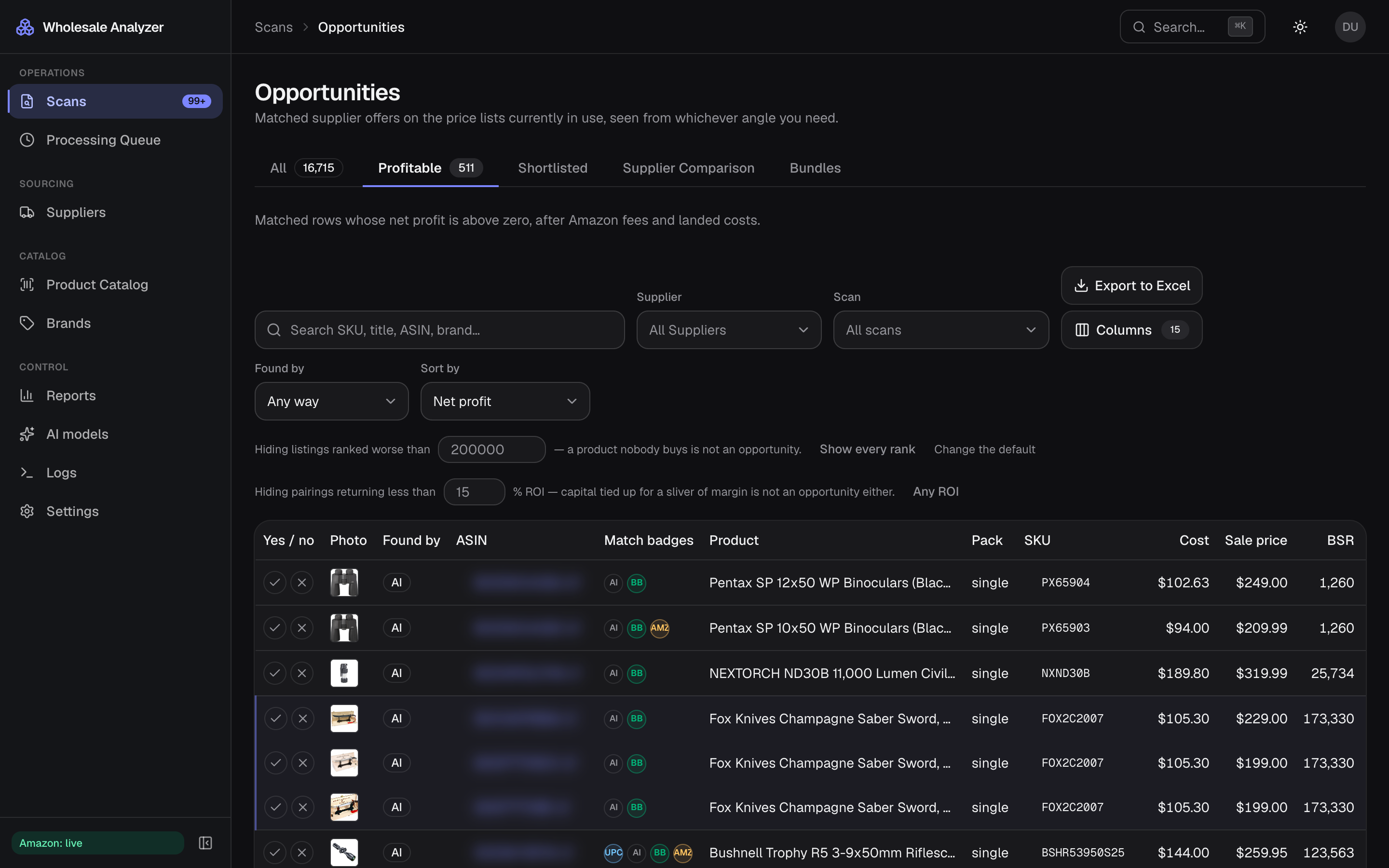This screenshot has height=868, width=1389.
Task: Open the Sort by Net profit dropdown
Action: click(505, 401)
